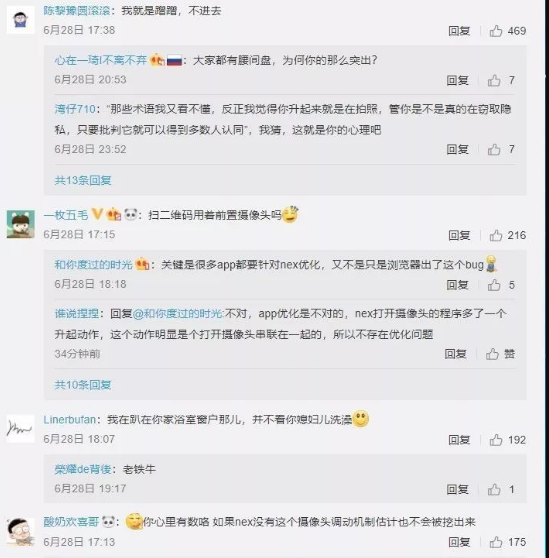
Task: Like the reply posted at 20:53
Action: point(494,80)
